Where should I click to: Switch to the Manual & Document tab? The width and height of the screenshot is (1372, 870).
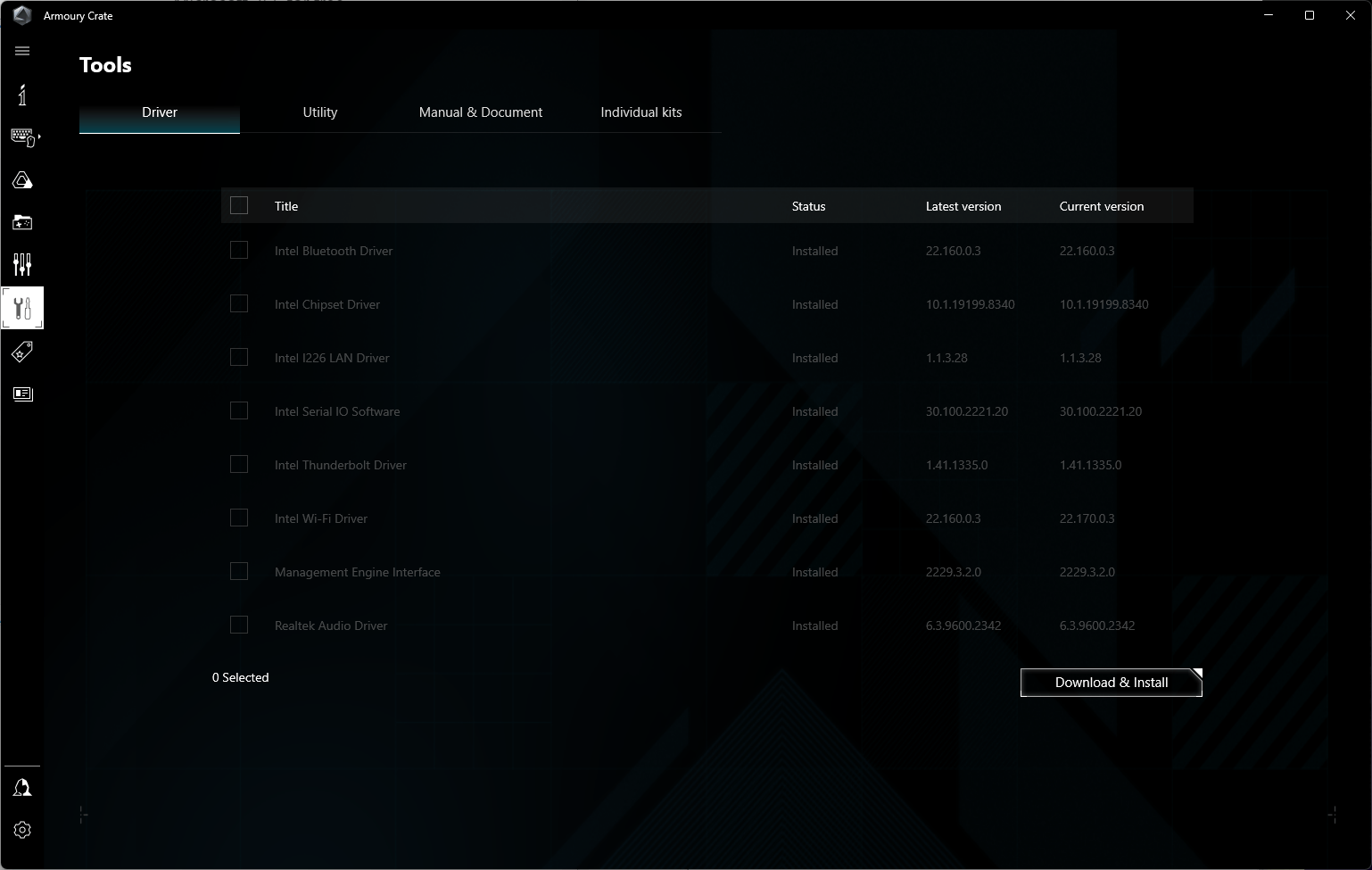[481, 112]
